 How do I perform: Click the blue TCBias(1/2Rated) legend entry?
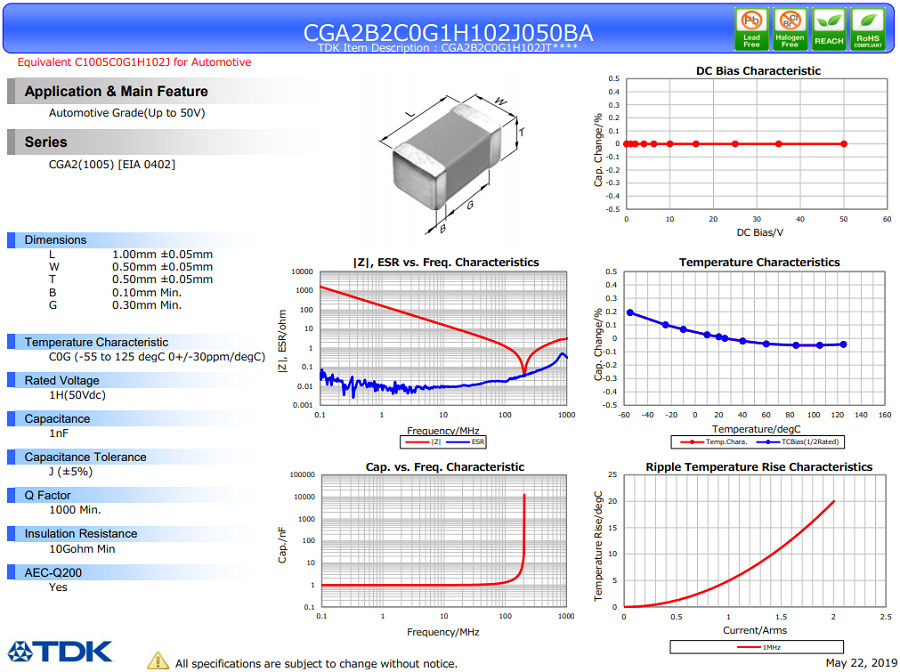pyautogui.click(x=798, y=442)
